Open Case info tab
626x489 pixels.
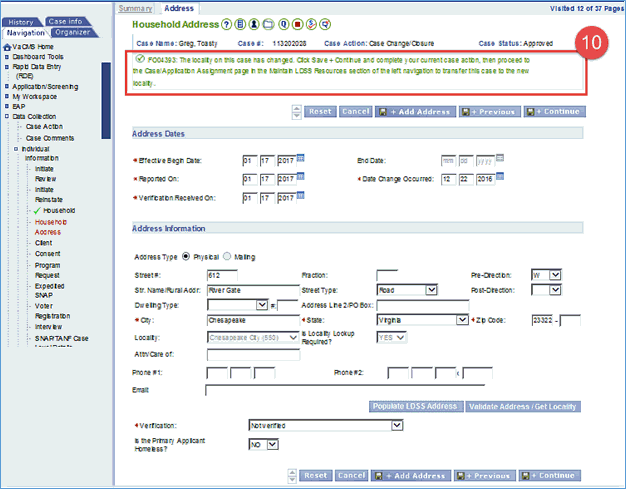[66, 22]
